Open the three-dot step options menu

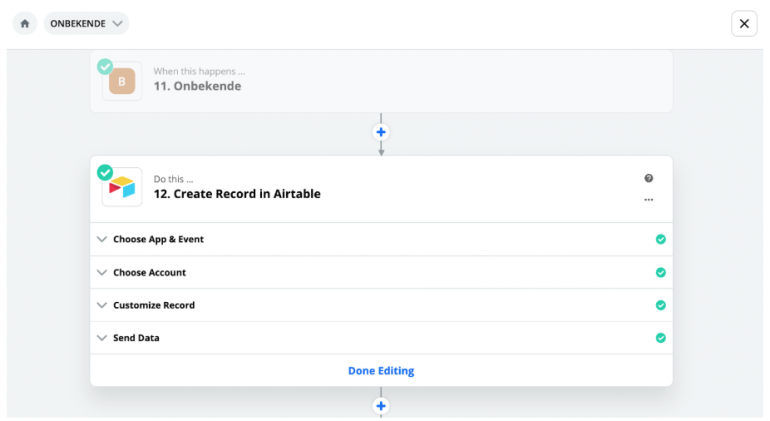tap(649, 200)
